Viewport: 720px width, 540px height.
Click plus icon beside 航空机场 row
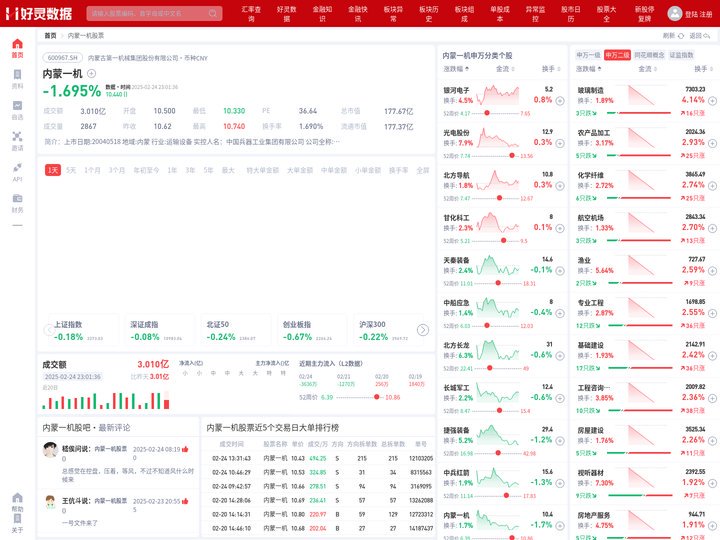coord(712,228)
